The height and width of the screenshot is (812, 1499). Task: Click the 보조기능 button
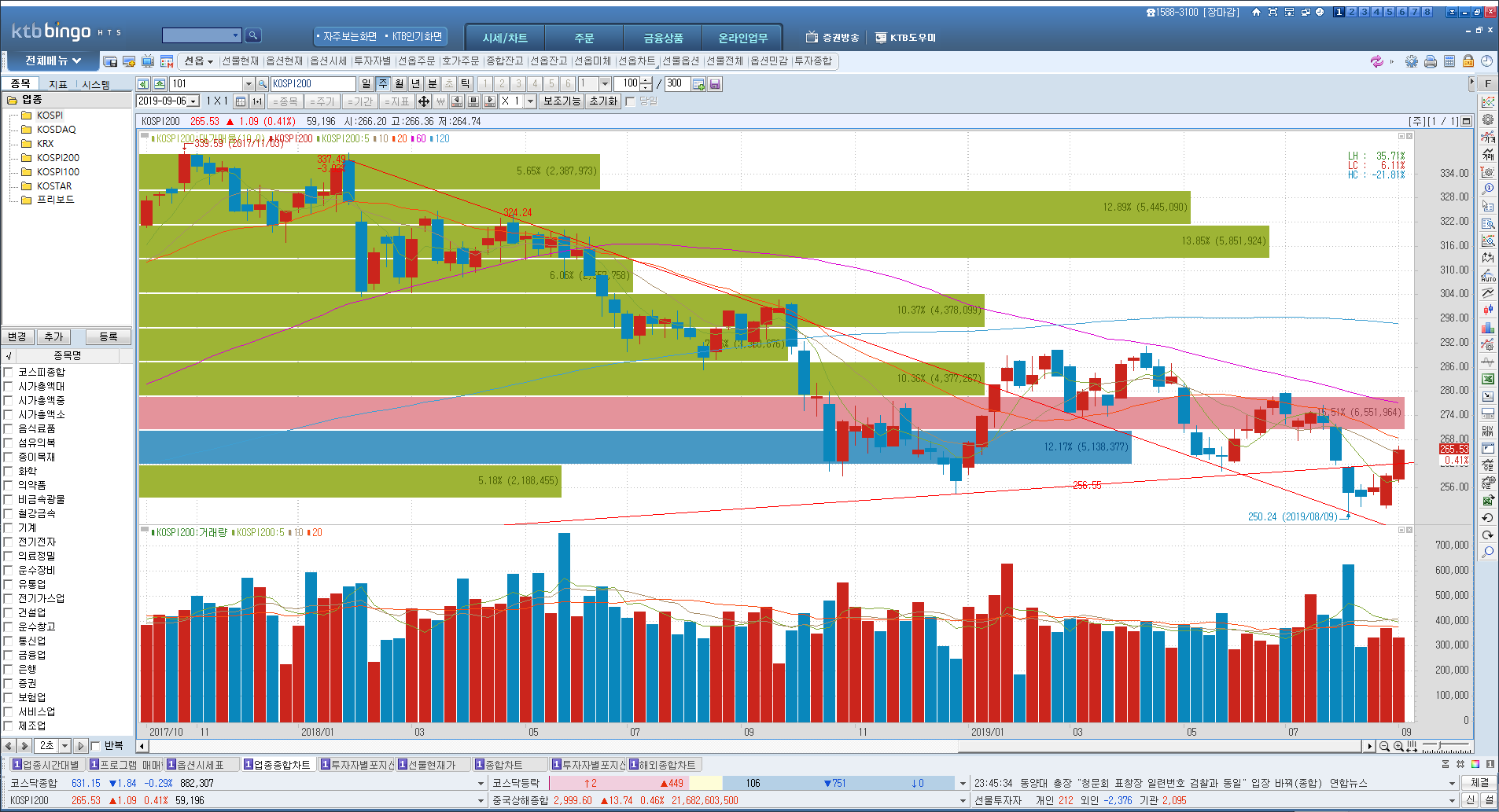562,101
